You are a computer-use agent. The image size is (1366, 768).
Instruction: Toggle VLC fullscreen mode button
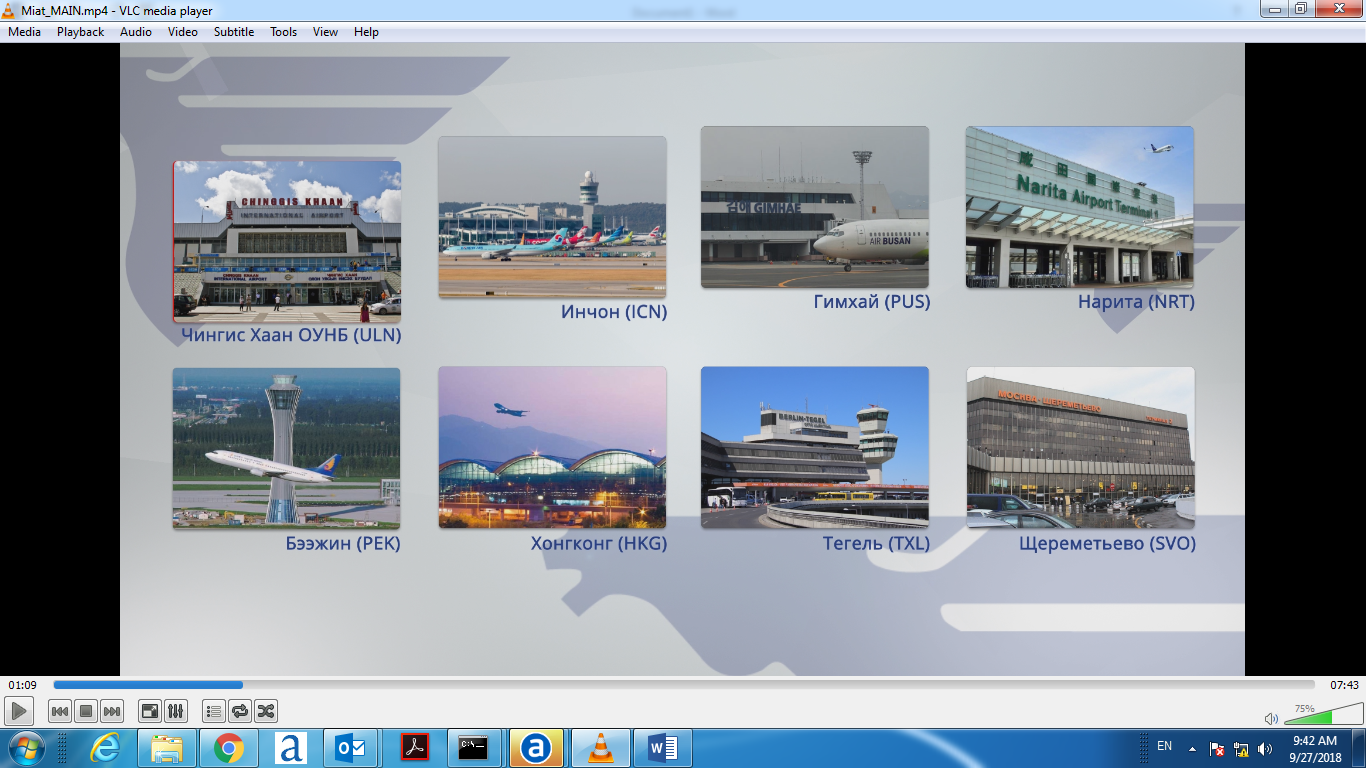150,711
